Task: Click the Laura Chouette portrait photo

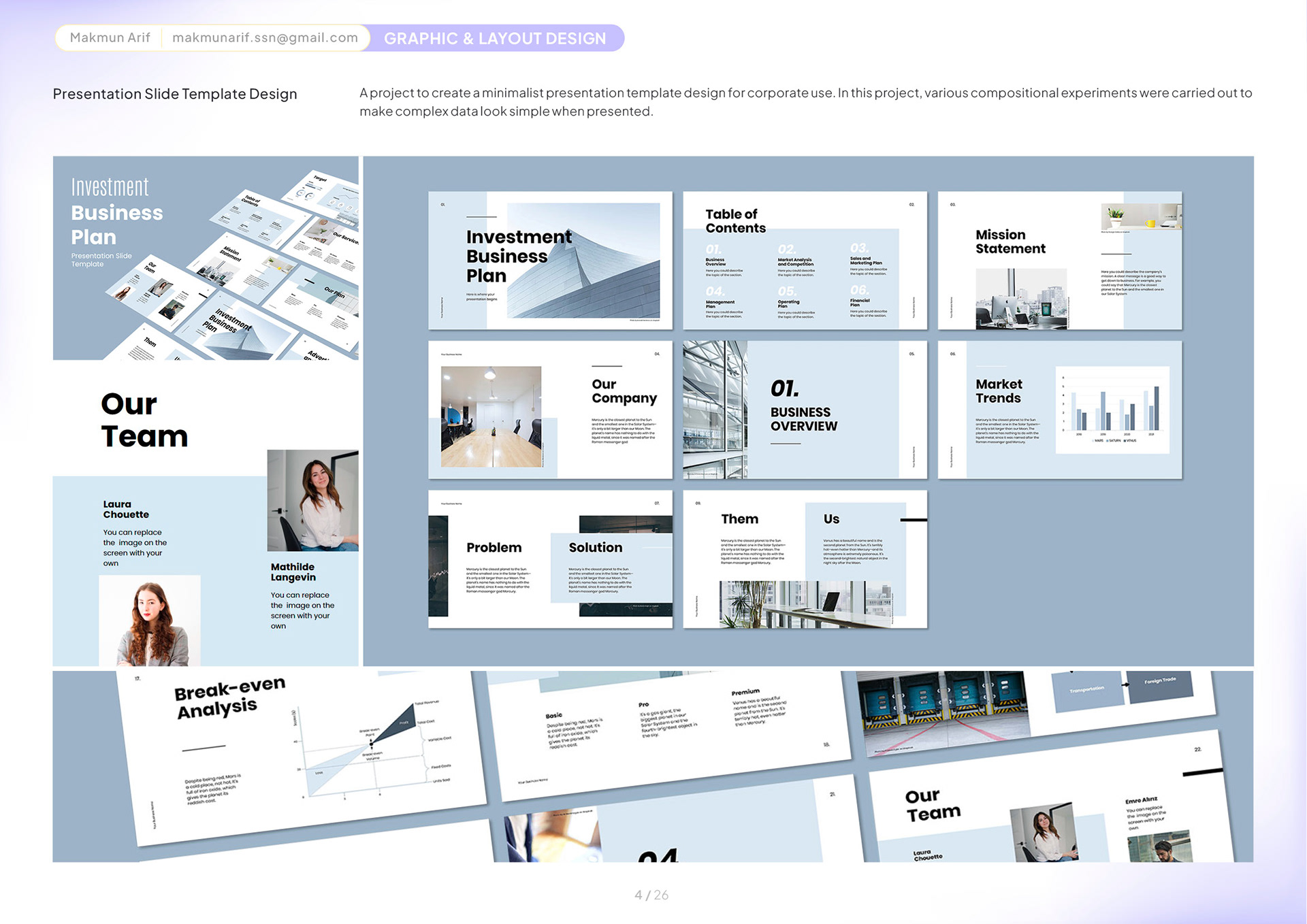Action: (x=150, y=621)
